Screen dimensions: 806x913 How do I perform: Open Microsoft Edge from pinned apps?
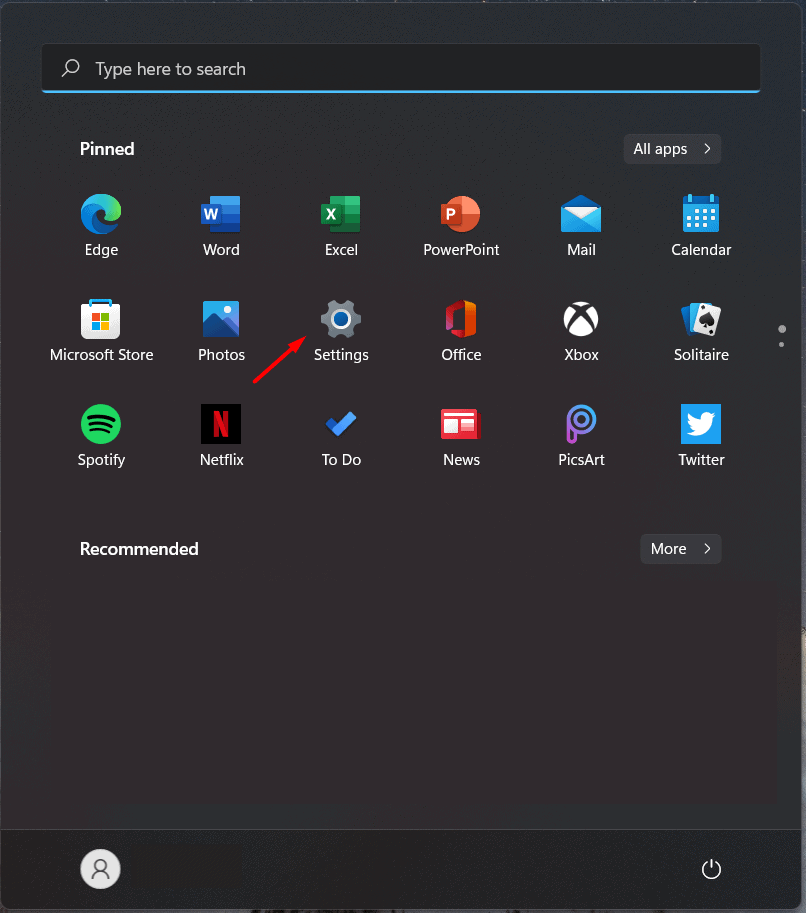coord(101,214)
